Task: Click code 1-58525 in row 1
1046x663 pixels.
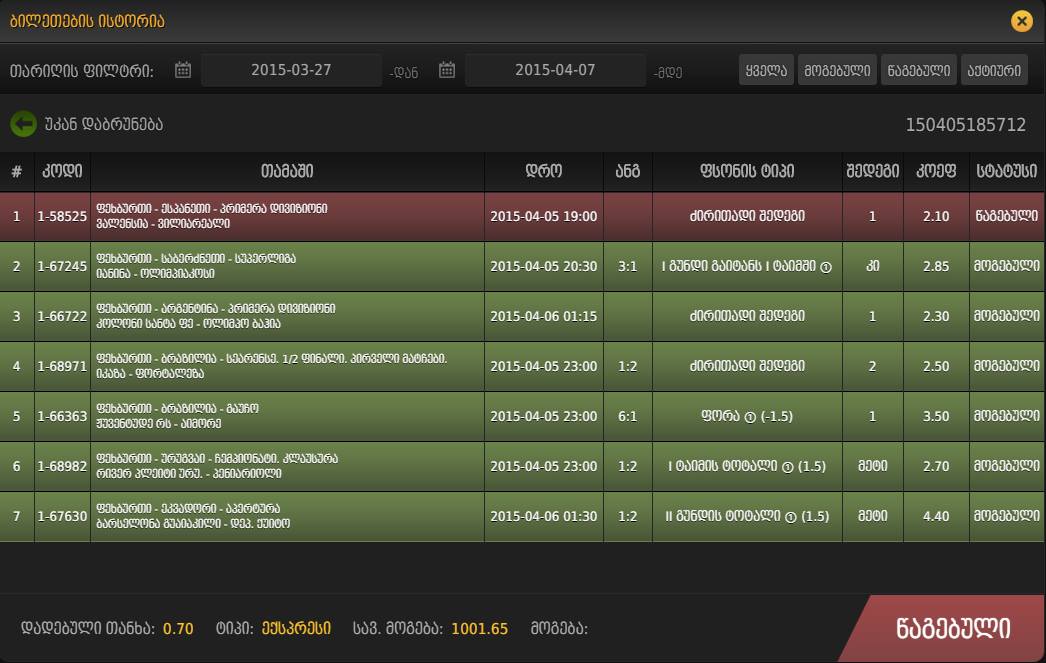Action: click(62, 216)
